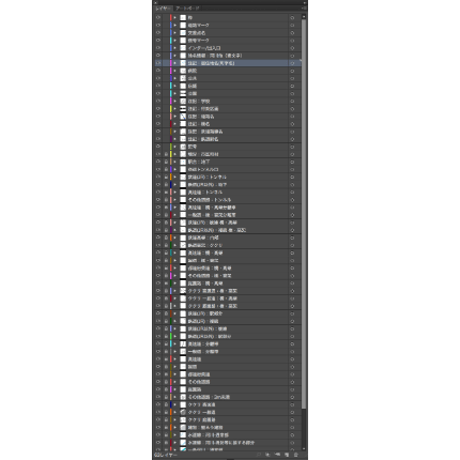
Task: Expand the 病院 layer contents
Action: (x=175, y=71)
